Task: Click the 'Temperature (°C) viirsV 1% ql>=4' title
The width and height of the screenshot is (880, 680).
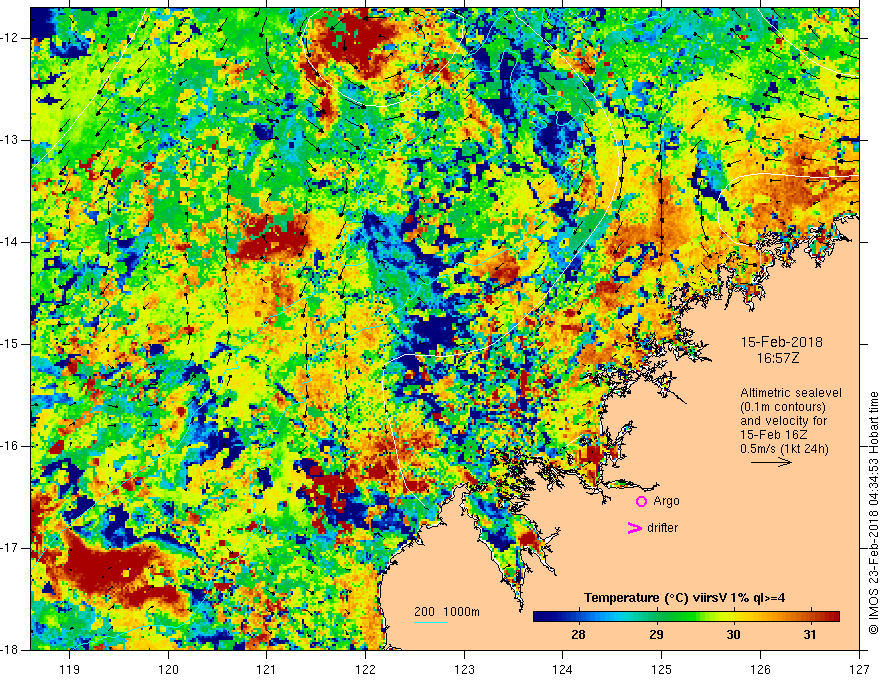Action: [684, 598]
